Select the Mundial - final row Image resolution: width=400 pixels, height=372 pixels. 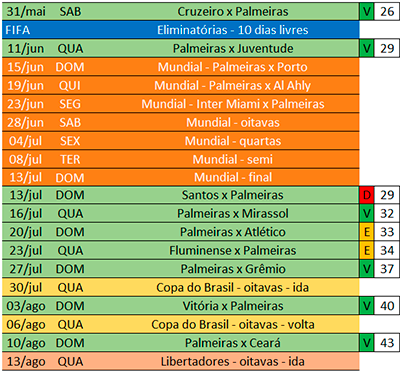click(x=181, y=177)
